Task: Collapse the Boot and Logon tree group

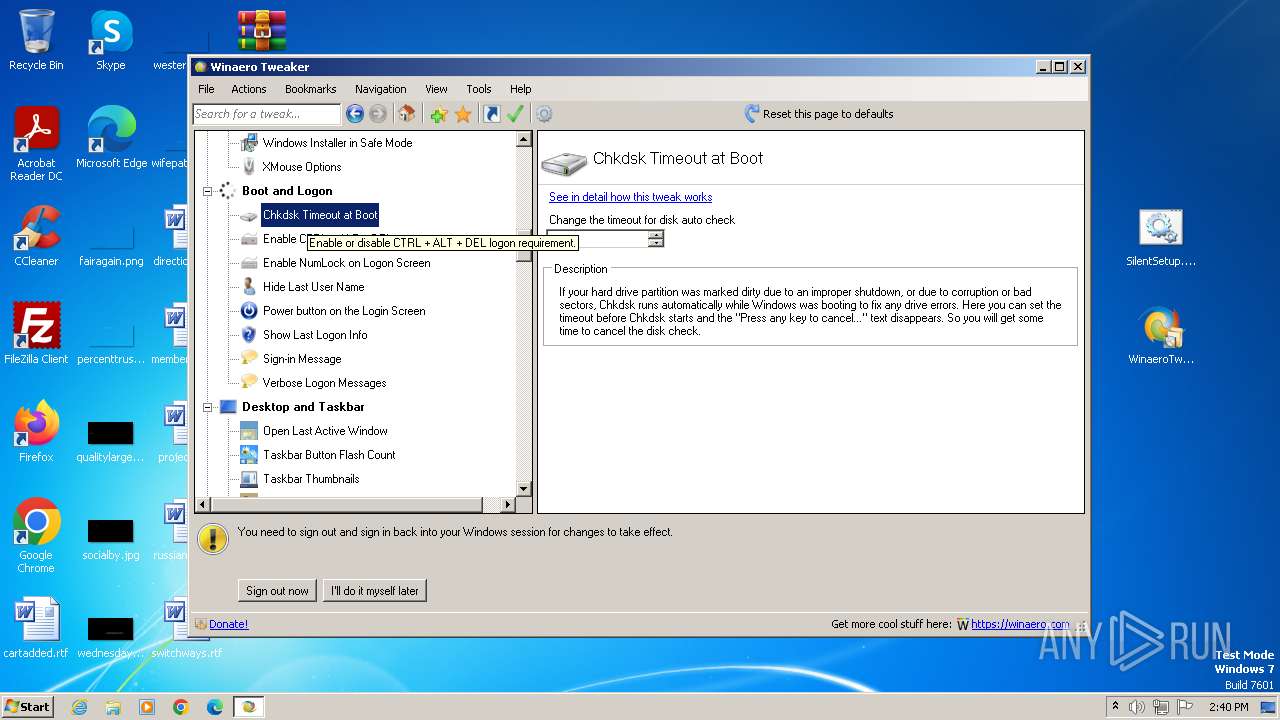Action: point(208,191)
